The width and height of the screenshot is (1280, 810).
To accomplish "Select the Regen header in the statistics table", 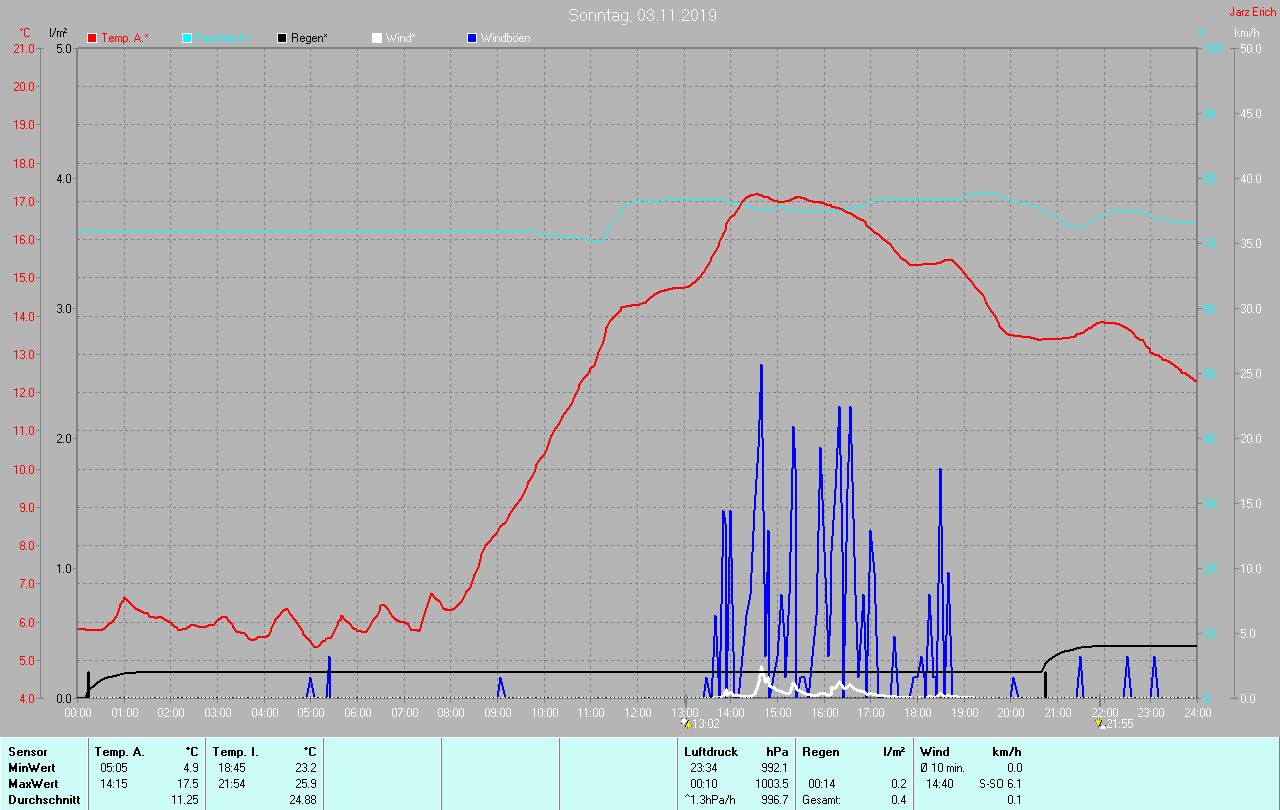I will click(x=821, y=751).
